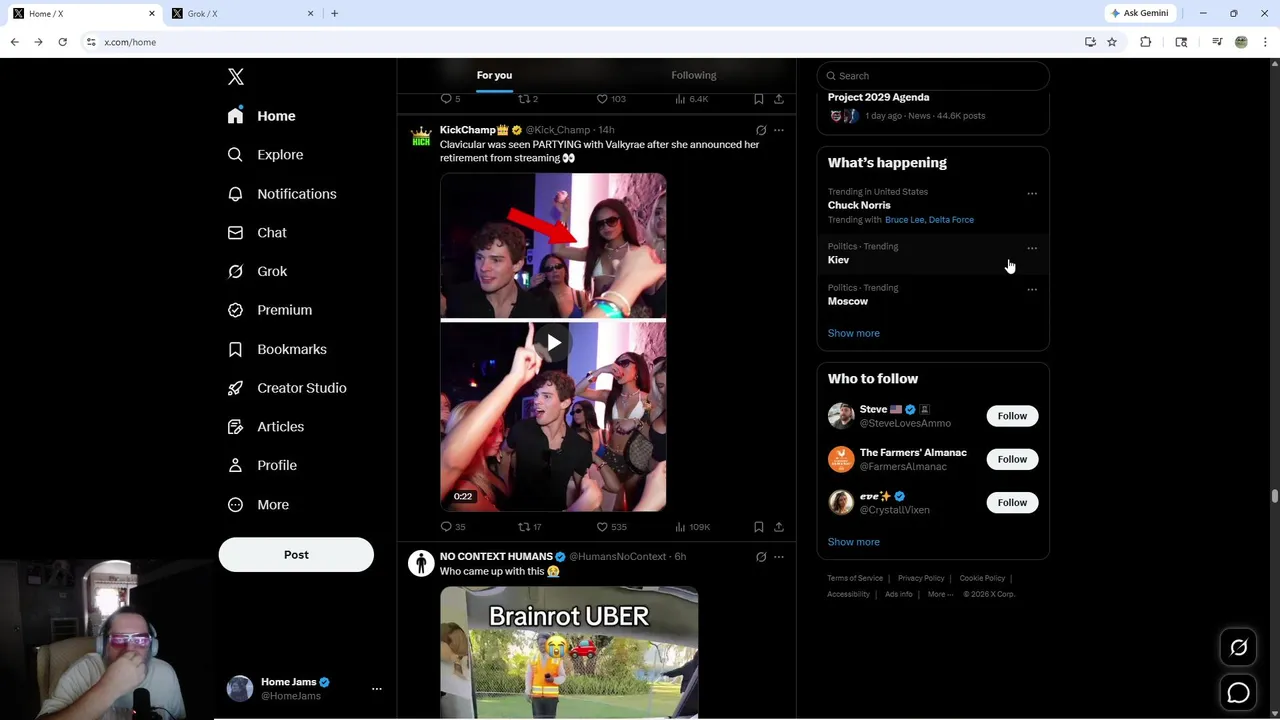Like the KickChamp post with 535 likes
1280x720 pixels.
611,527
